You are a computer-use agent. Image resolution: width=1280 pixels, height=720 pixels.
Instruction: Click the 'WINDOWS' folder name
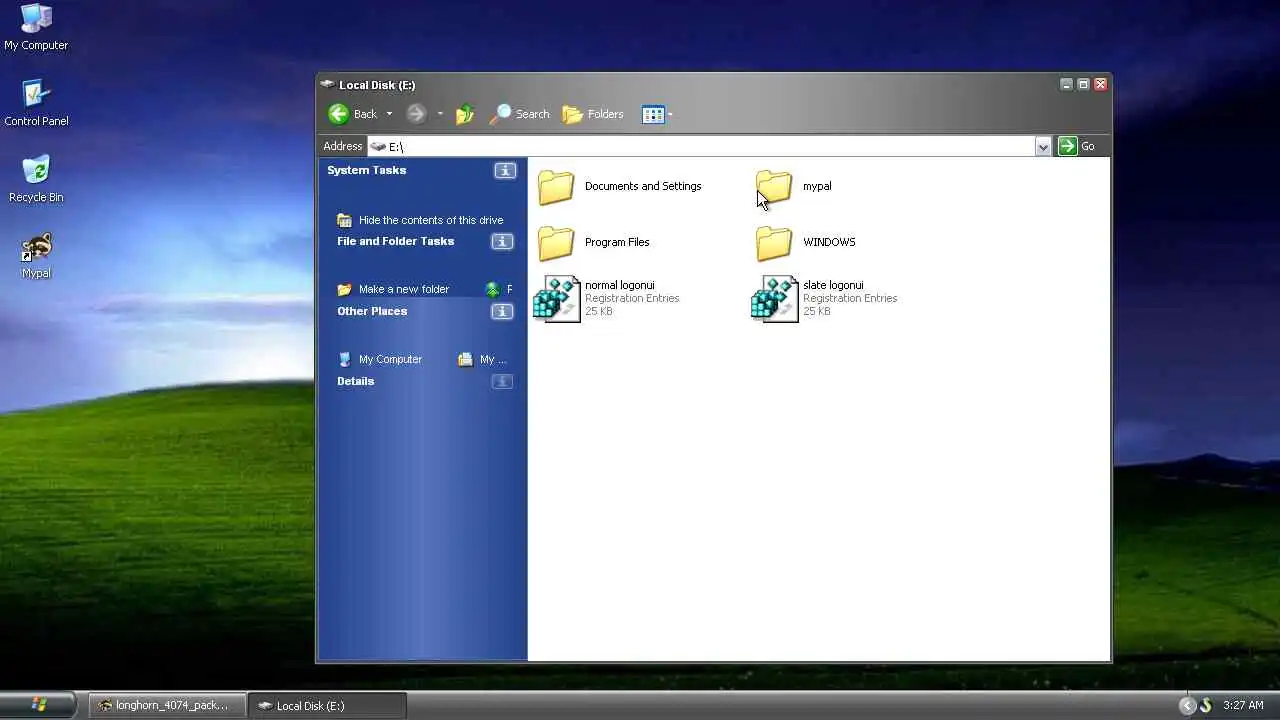pos(829,242)
